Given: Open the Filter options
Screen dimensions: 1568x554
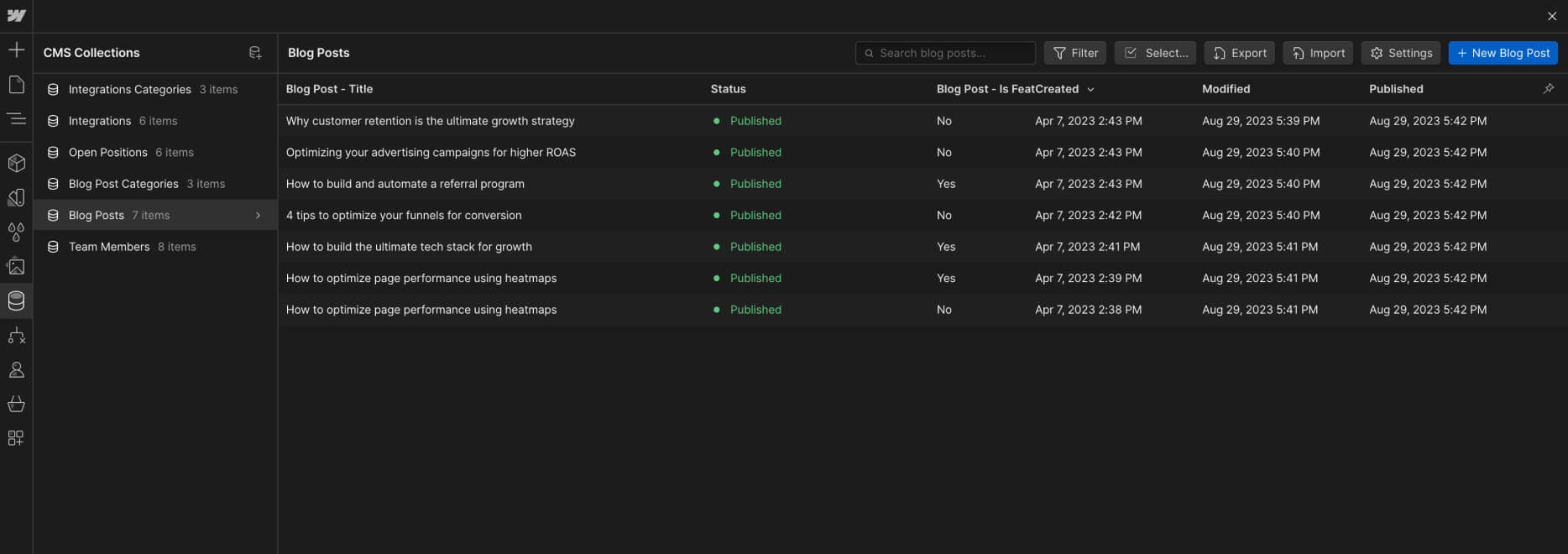Looking at the screenshot, I should tap(1075, 53).
